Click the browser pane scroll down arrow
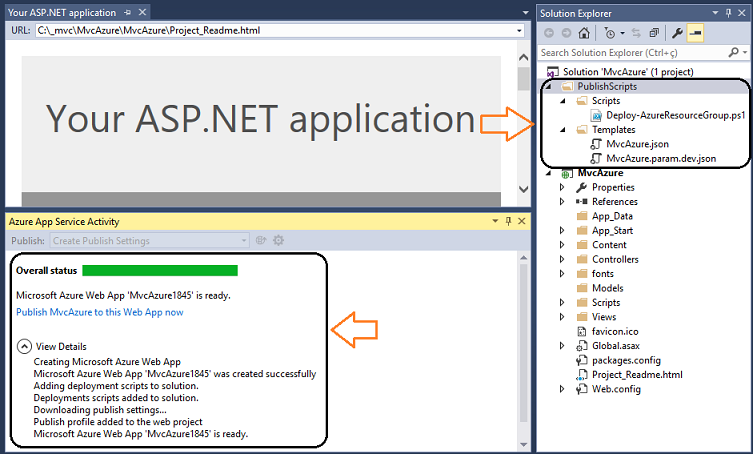753x454 pixels. point(524,189)
